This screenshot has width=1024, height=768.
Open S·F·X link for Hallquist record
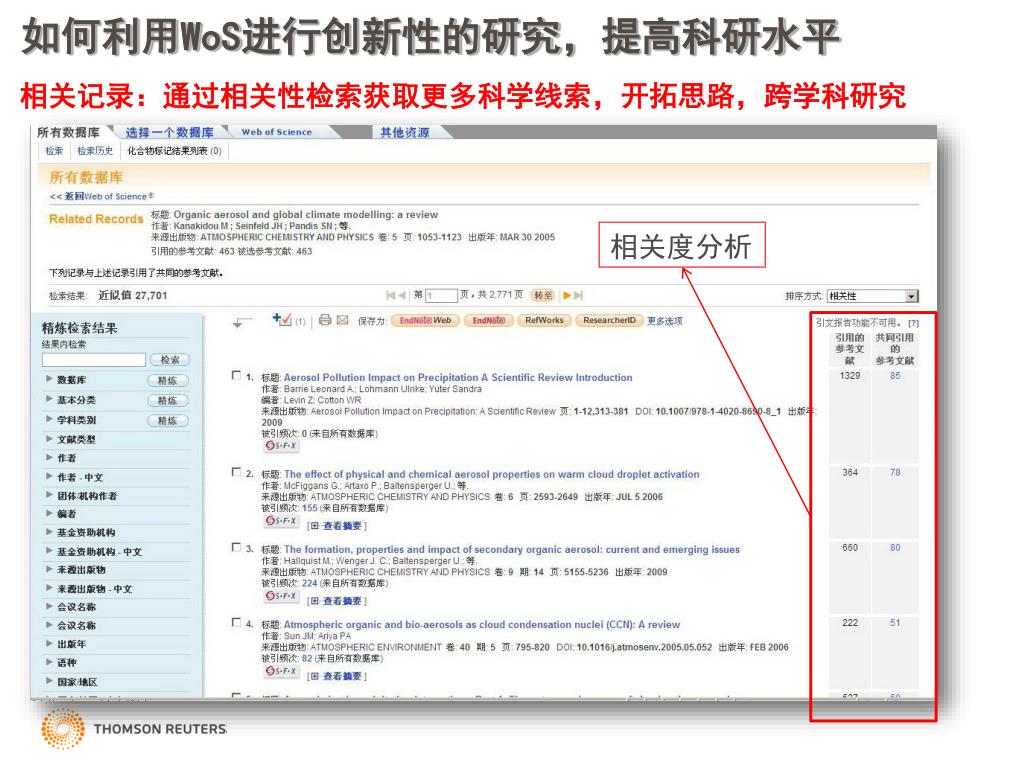coord(281,596)
